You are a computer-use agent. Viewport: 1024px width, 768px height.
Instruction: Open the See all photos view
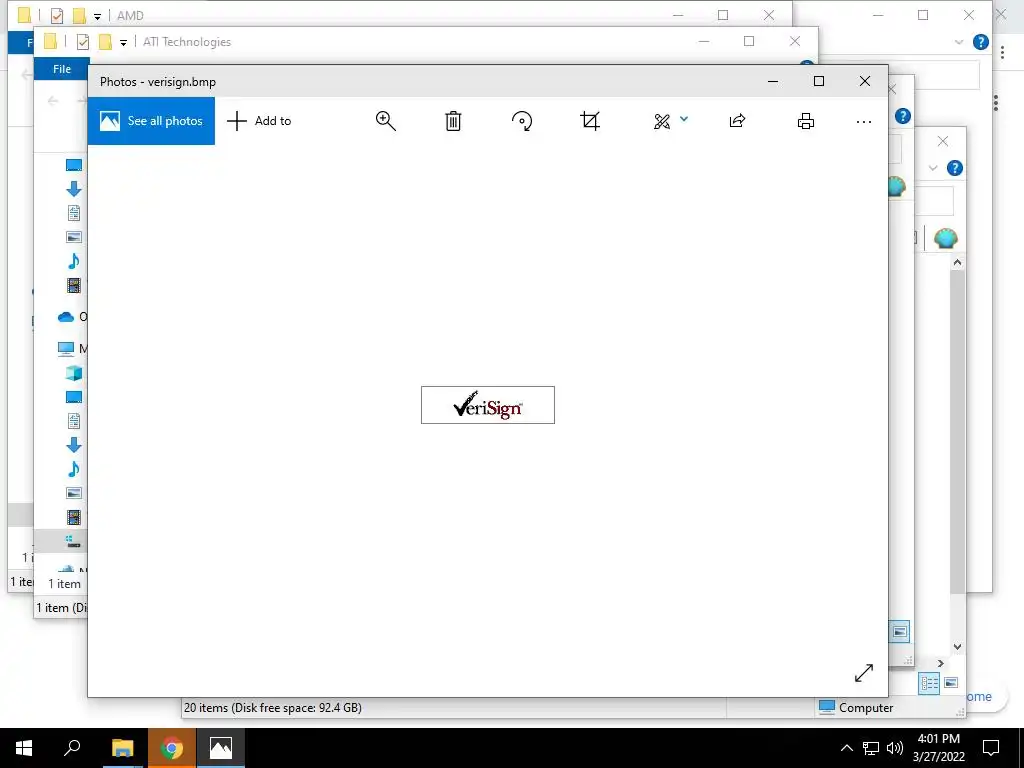151,121
